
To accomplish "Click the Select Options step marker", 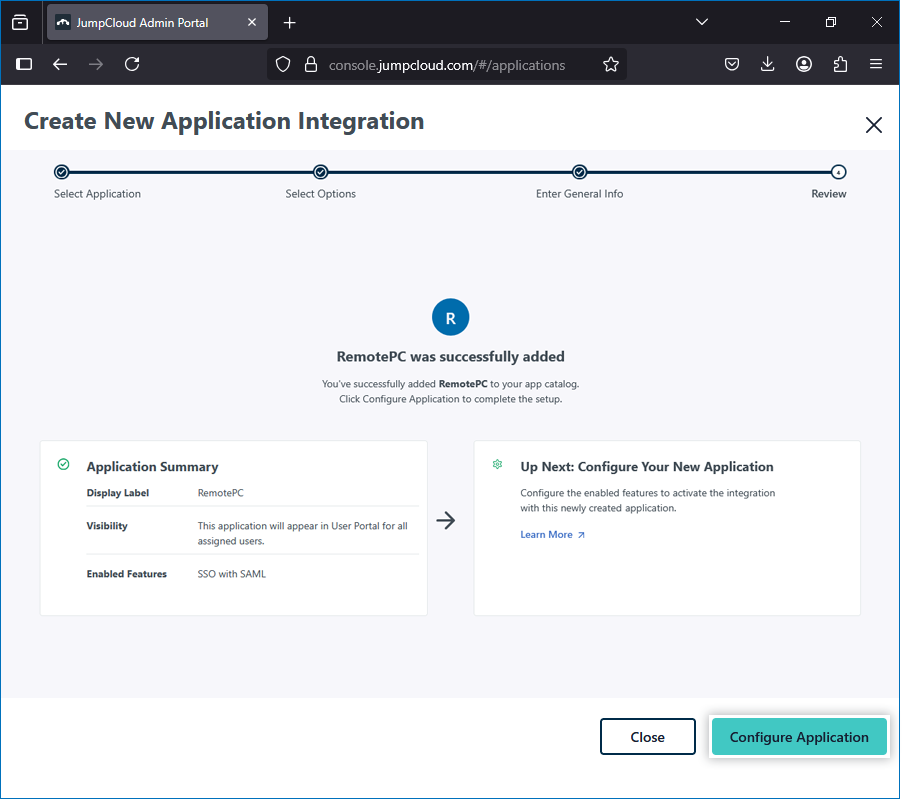I will 320,172.
